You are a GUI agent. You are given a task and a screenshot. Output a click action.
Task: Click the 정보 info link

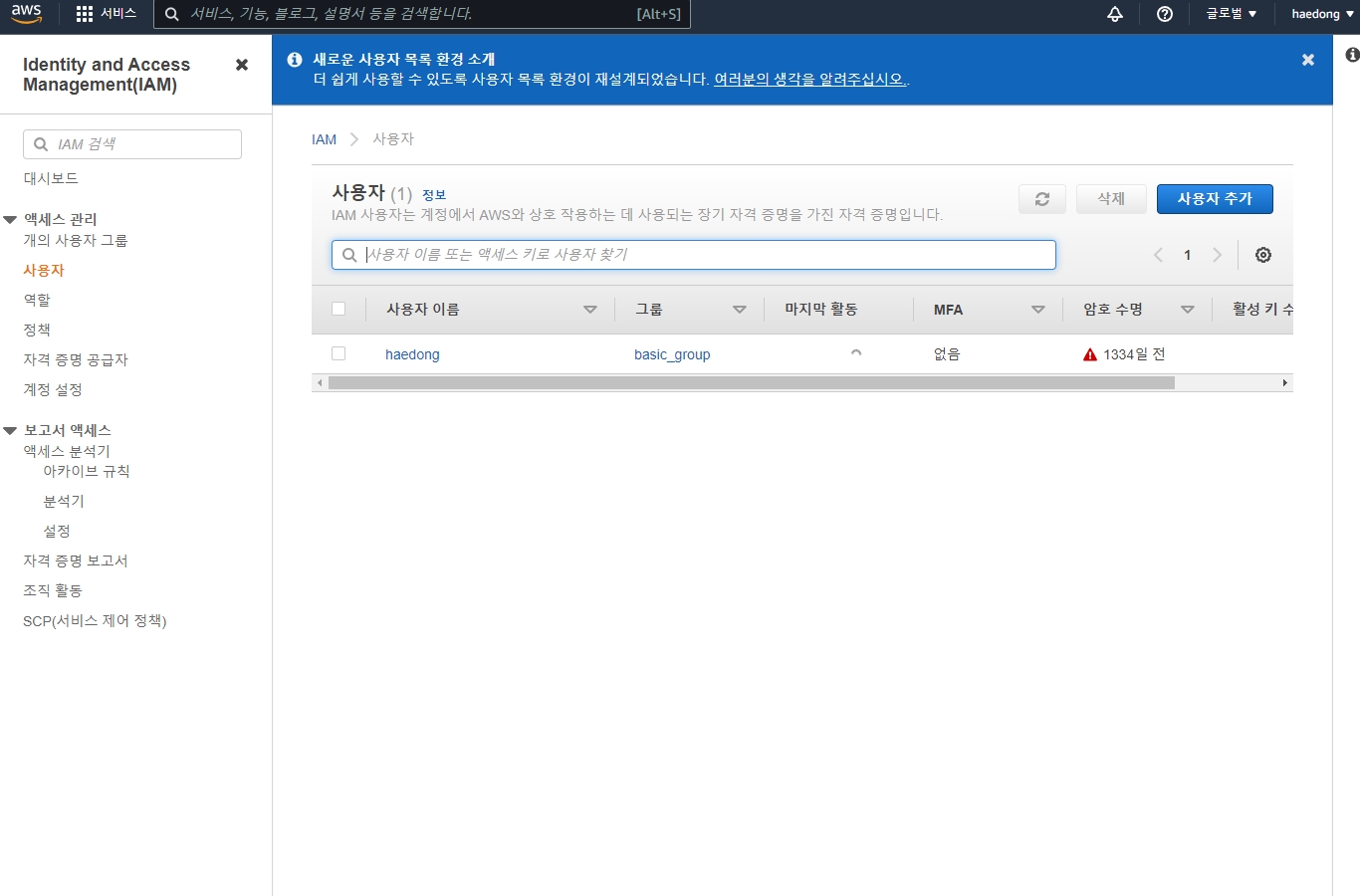click(x=434, y=195)
